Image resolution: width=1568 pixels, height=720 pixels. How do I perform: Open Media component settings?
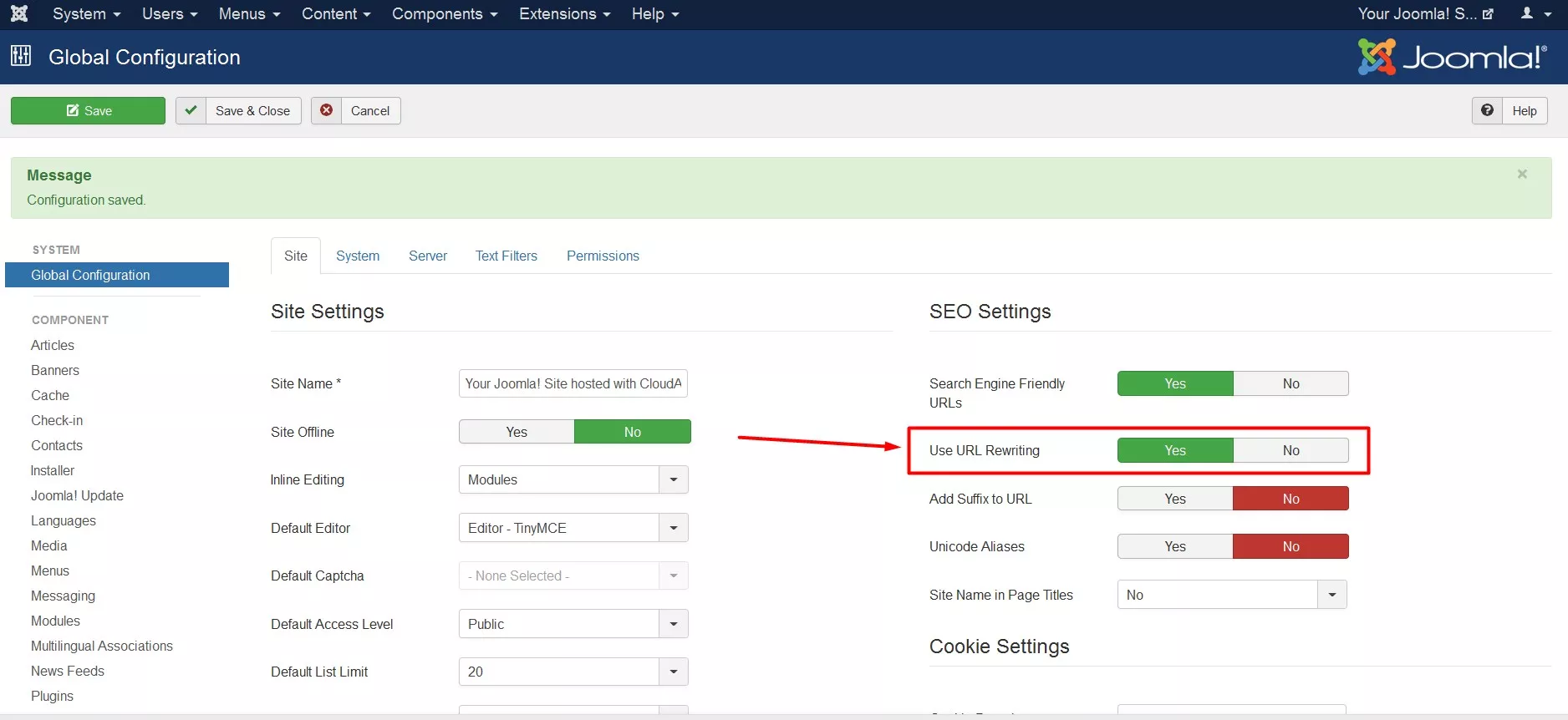[x=49, y=545]
